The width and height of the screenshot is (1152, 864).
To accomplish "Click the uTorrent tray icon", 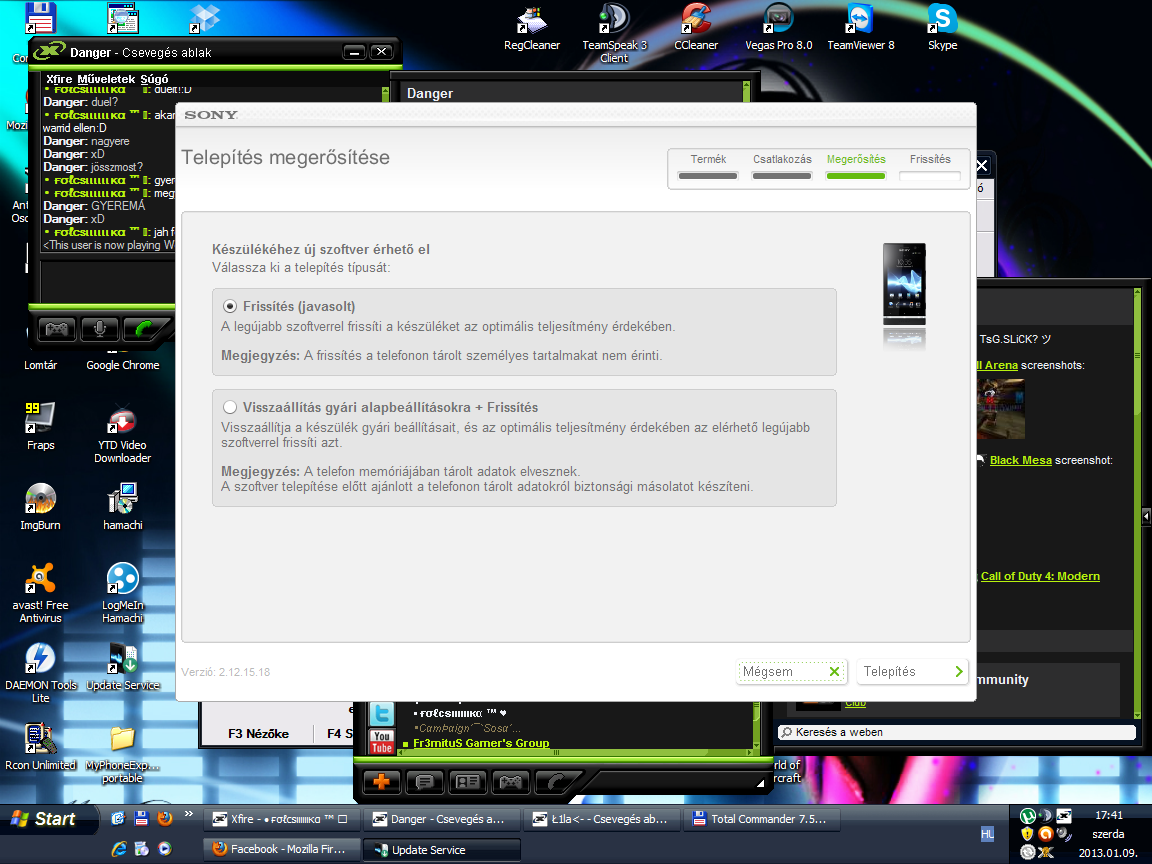I will [1028, 816].
